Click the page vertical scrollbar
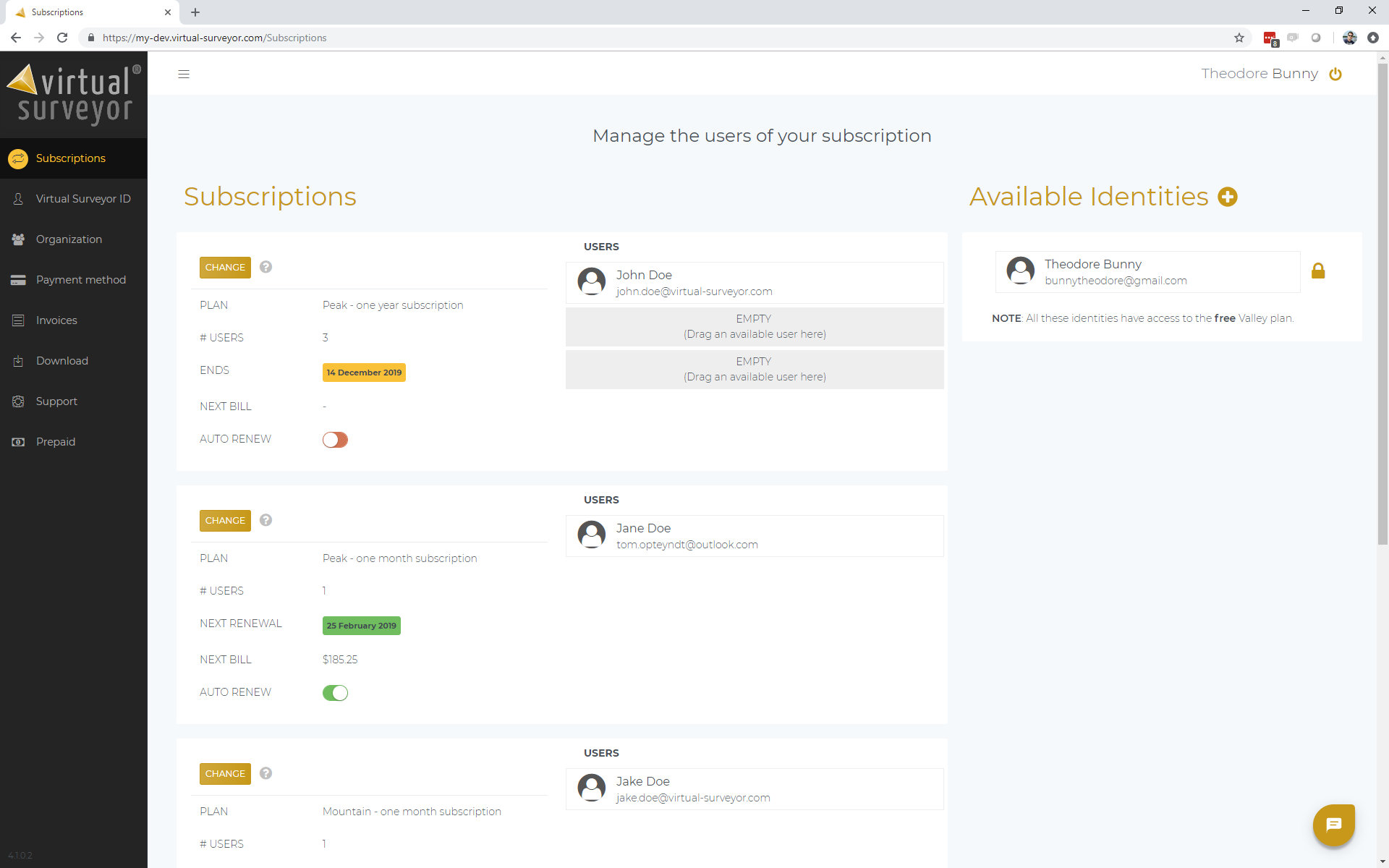The width and height of the screenshot is (1389, 868). [x=1382, y=304]
